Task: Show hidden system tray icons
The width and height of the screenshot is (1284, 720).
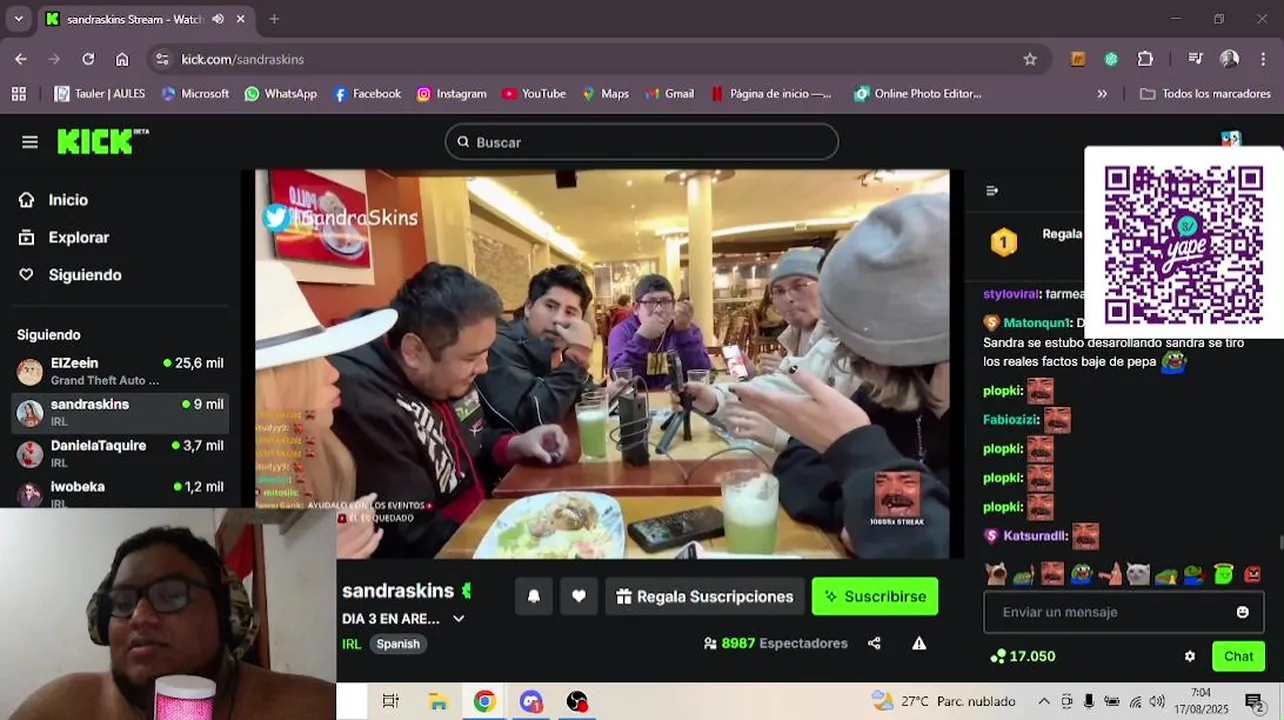Action: [1044, 701]
